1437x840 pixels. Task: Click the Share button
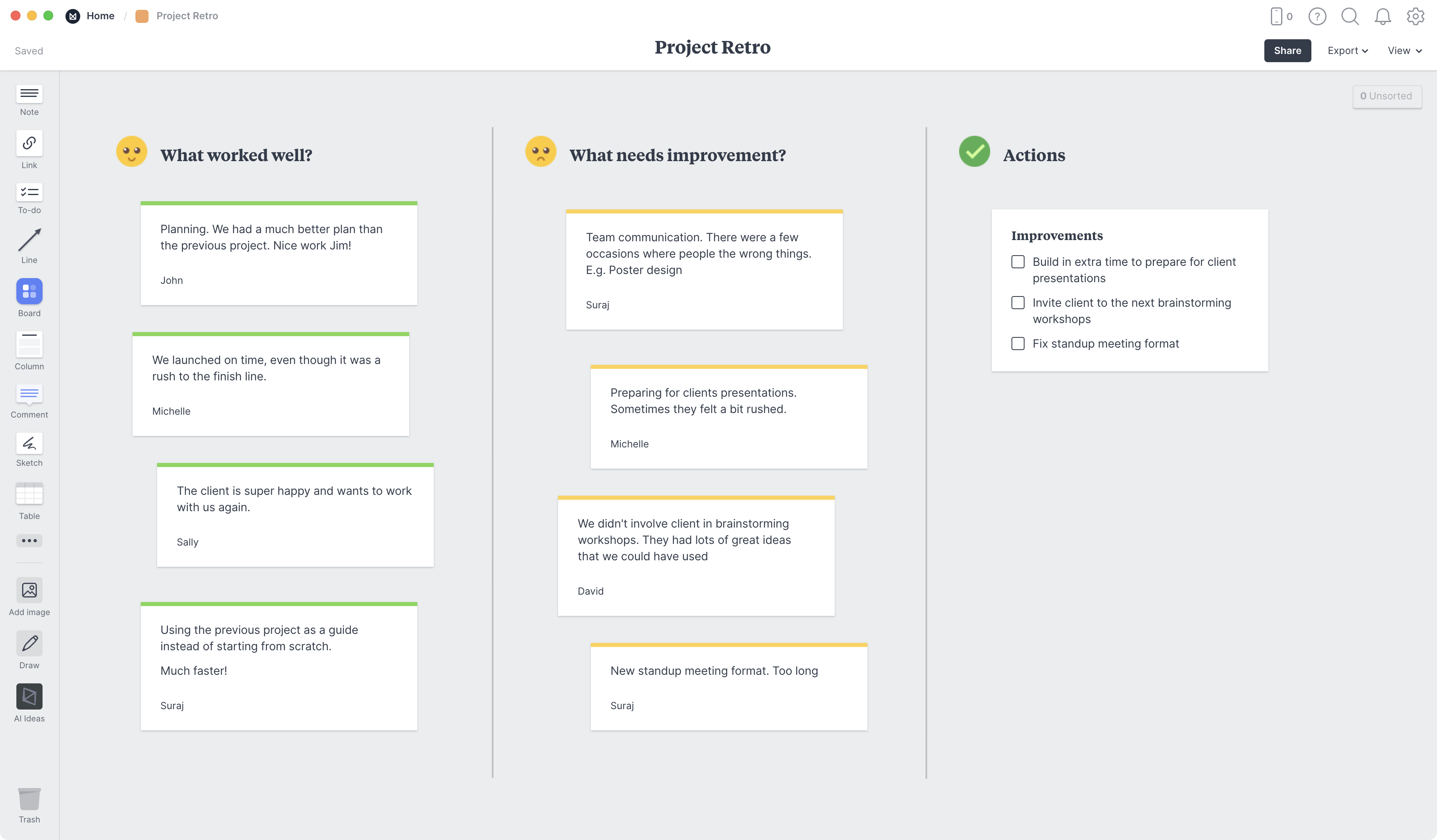1287,50
